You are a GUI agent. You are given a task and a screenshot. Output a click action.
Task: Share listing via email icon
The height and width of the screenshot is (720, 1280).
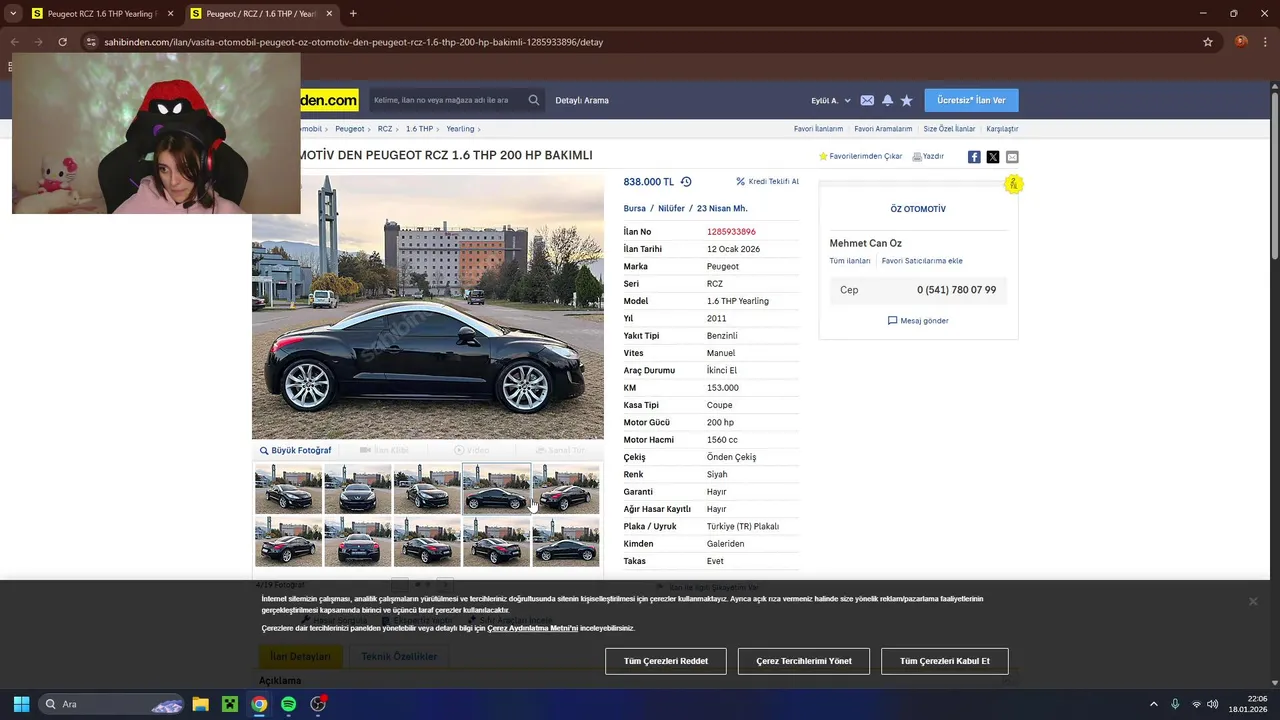pyautogui.click(x=1012, y=157)
